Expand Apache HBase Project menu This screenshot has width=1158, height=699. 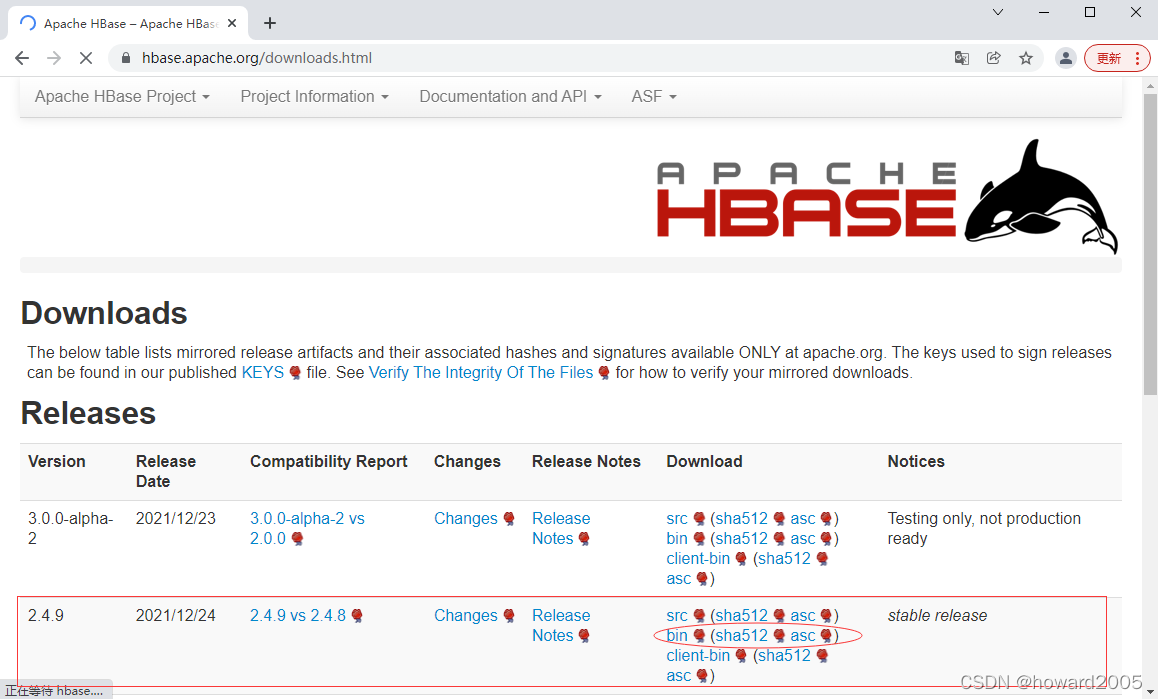point(123,97)
